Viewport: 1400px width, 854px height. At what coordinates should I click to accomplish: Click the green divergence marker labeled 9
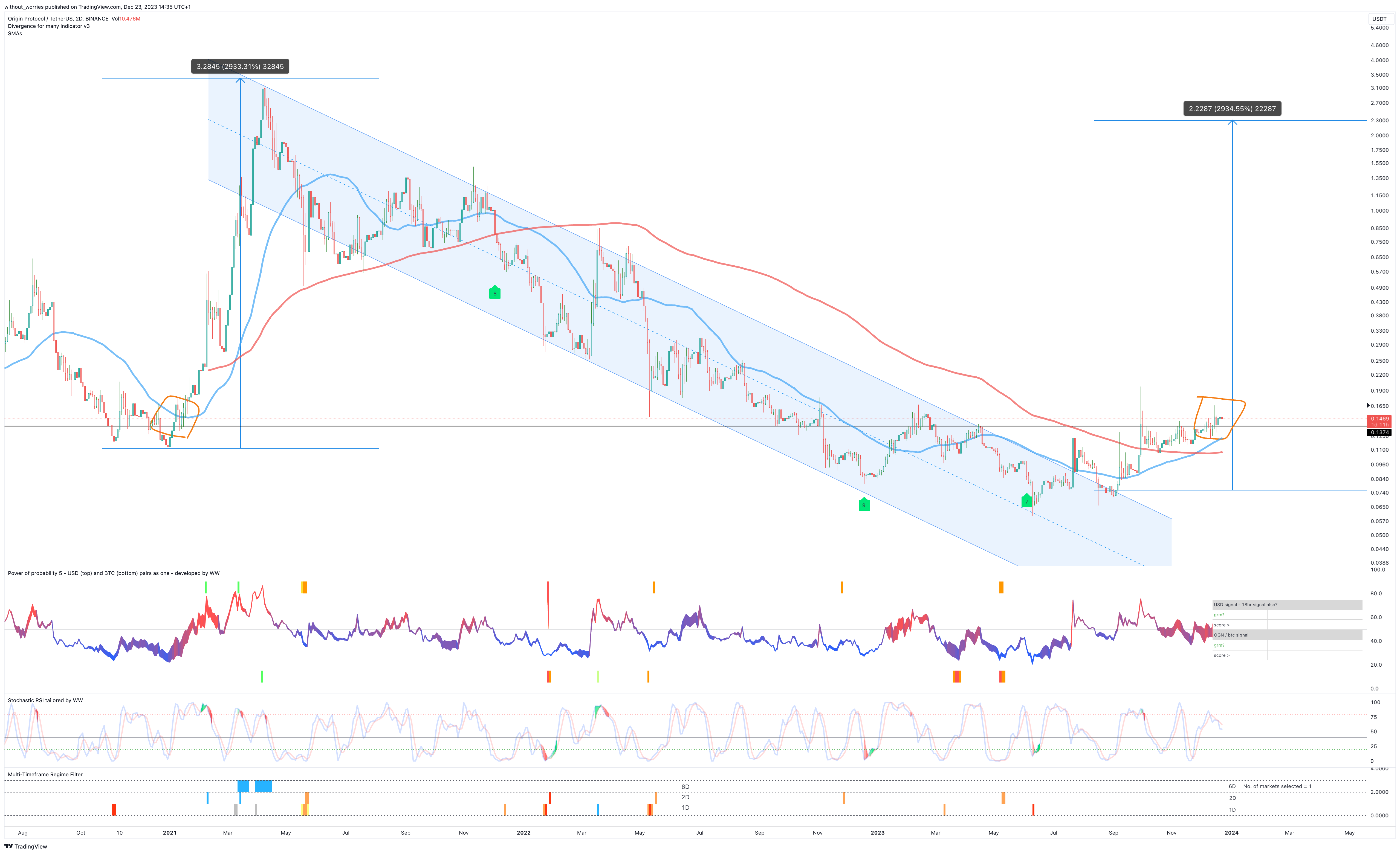point(864,504)
